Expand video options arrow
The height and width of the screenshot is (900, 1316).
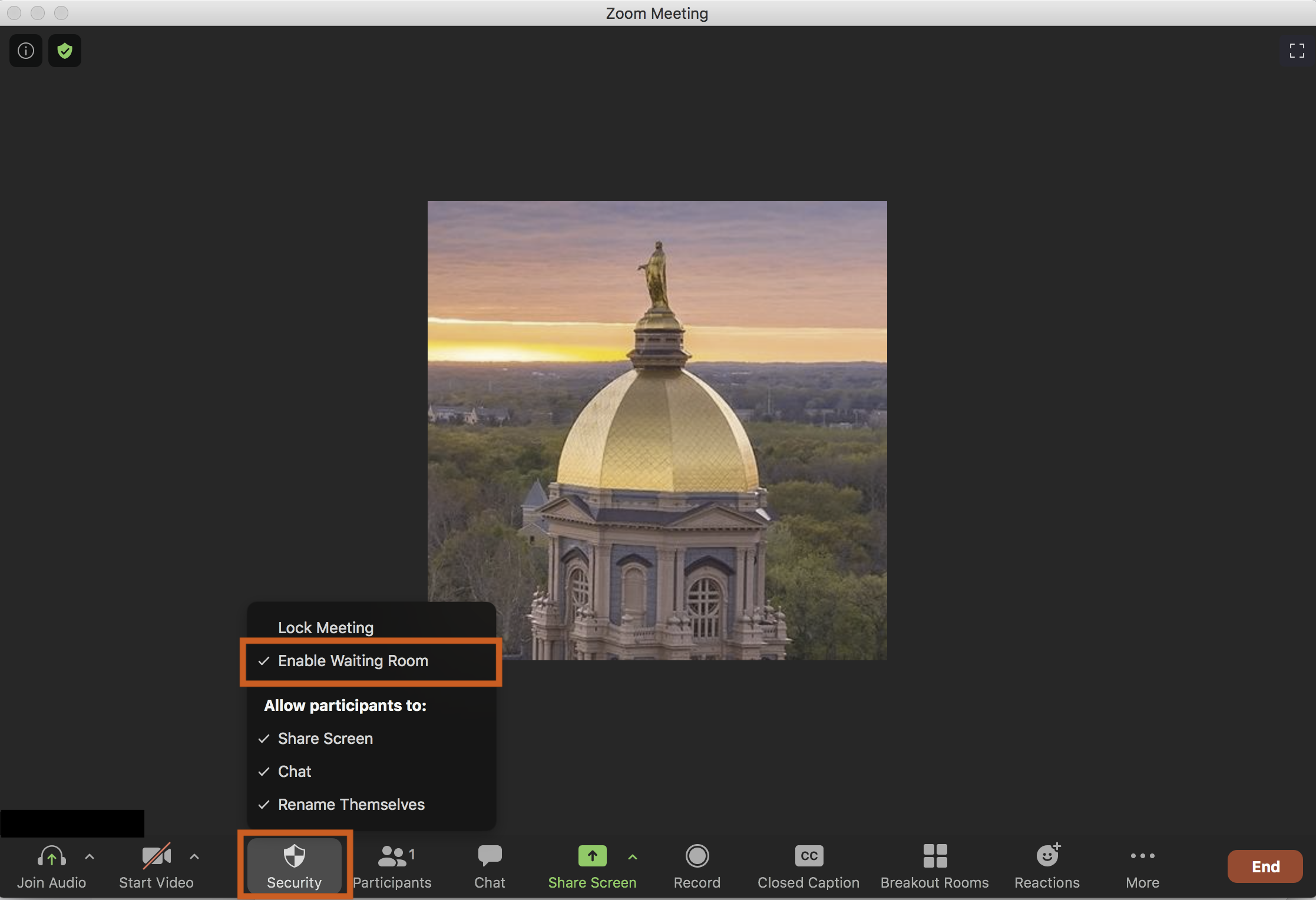(194, 857)
